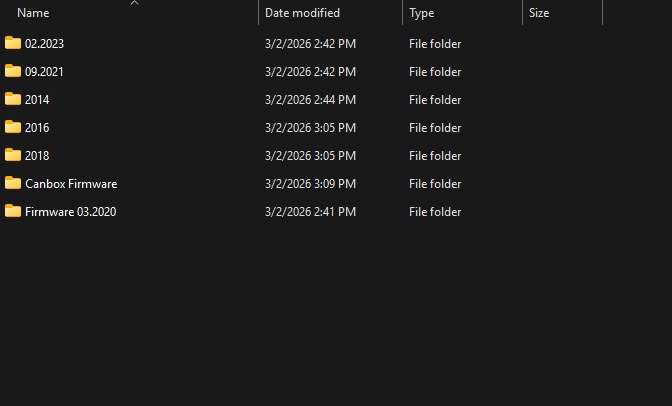
Task: Click the File folder type for 2014
Action: [435, 100]
